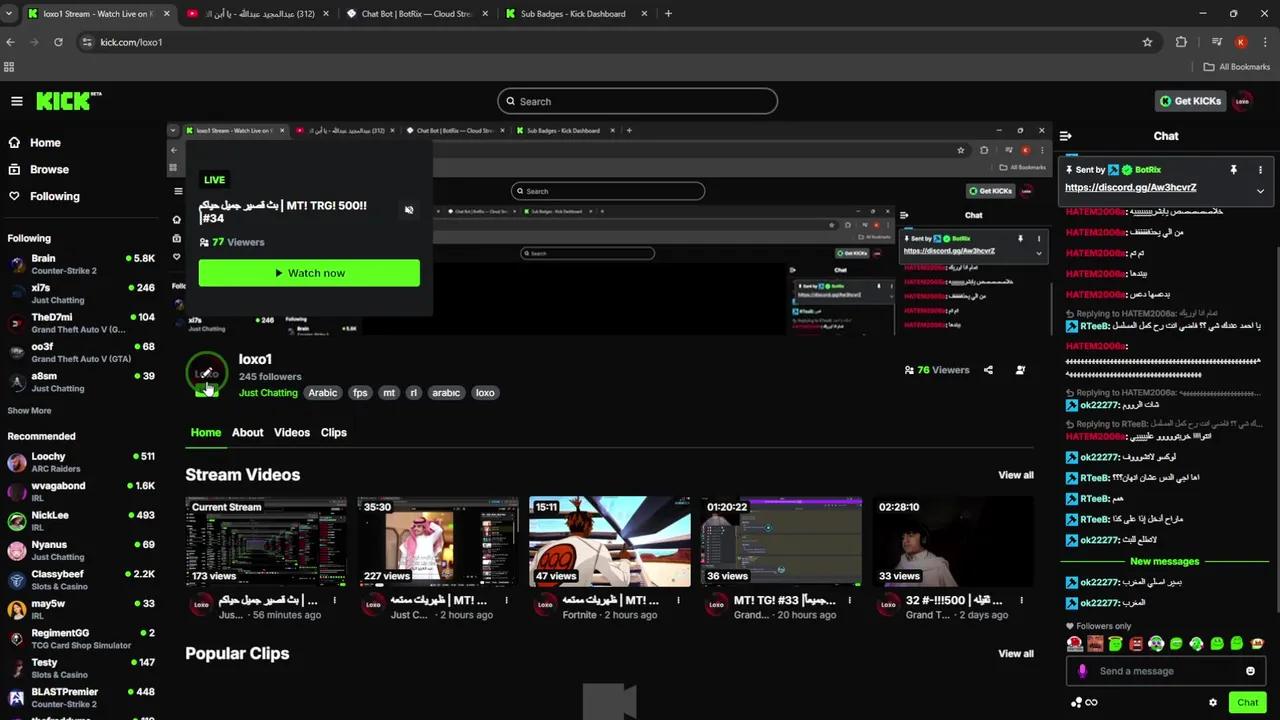Insert the angry red face emote
The image size is (1280, 720).
[1136, 644]
